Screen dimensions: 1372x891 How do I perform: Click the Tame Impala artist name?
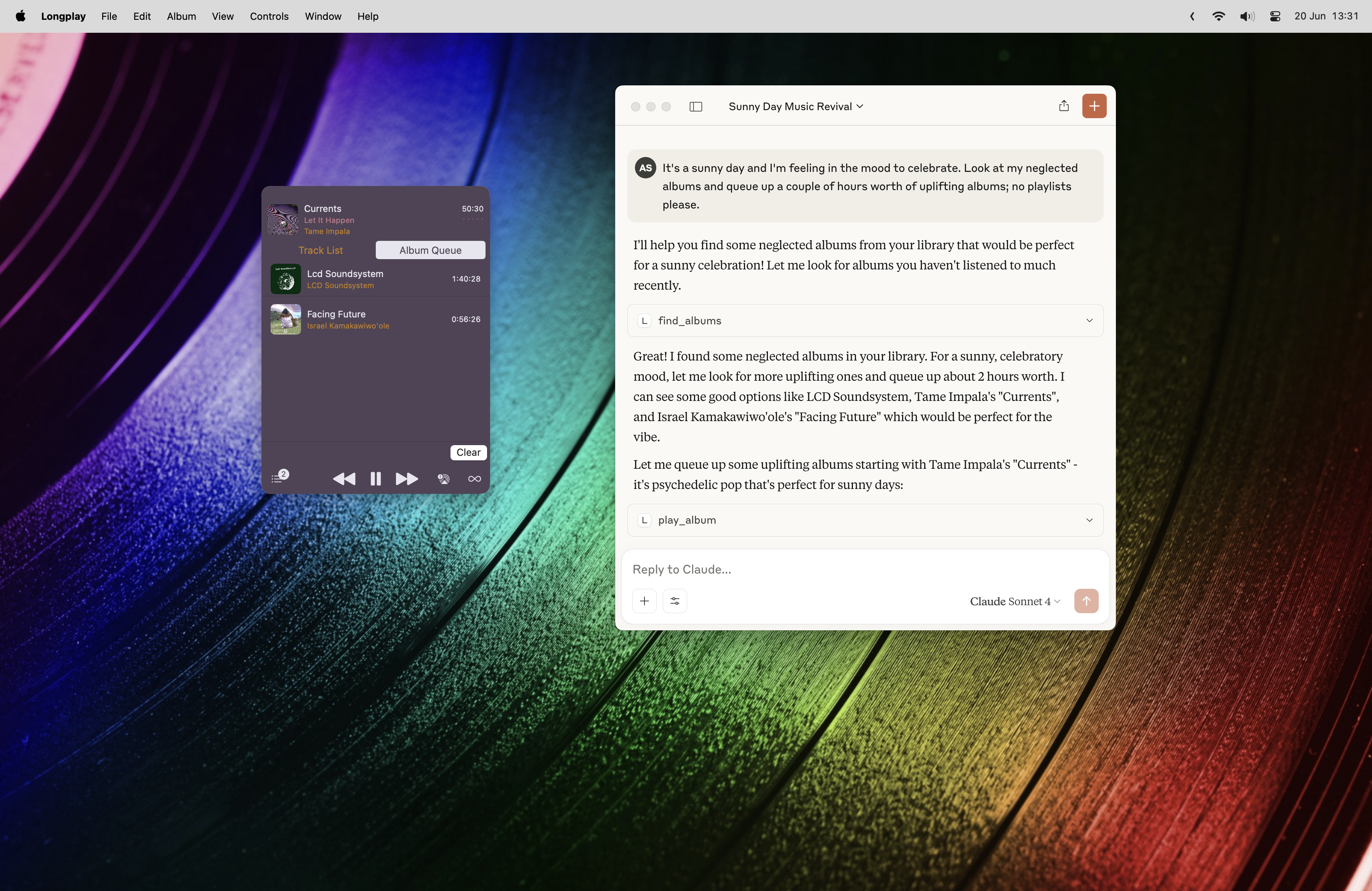(x=327, y=231)
